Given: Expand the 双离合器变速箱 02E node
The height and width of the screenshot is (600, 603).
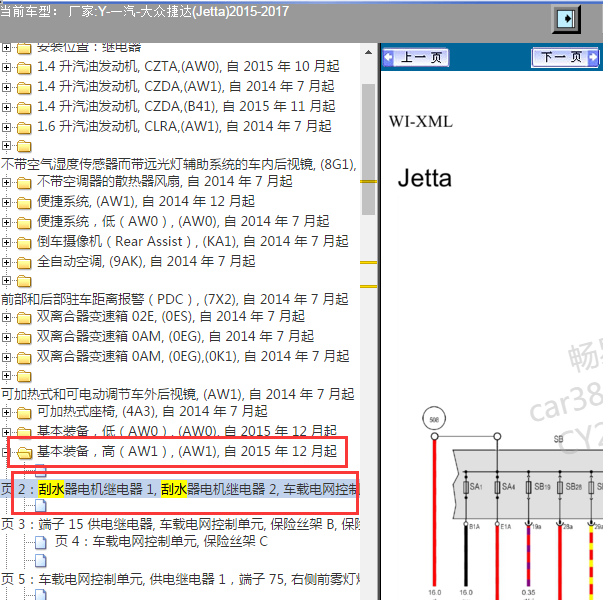Looking at the screenshot, I should coord(6,317).
